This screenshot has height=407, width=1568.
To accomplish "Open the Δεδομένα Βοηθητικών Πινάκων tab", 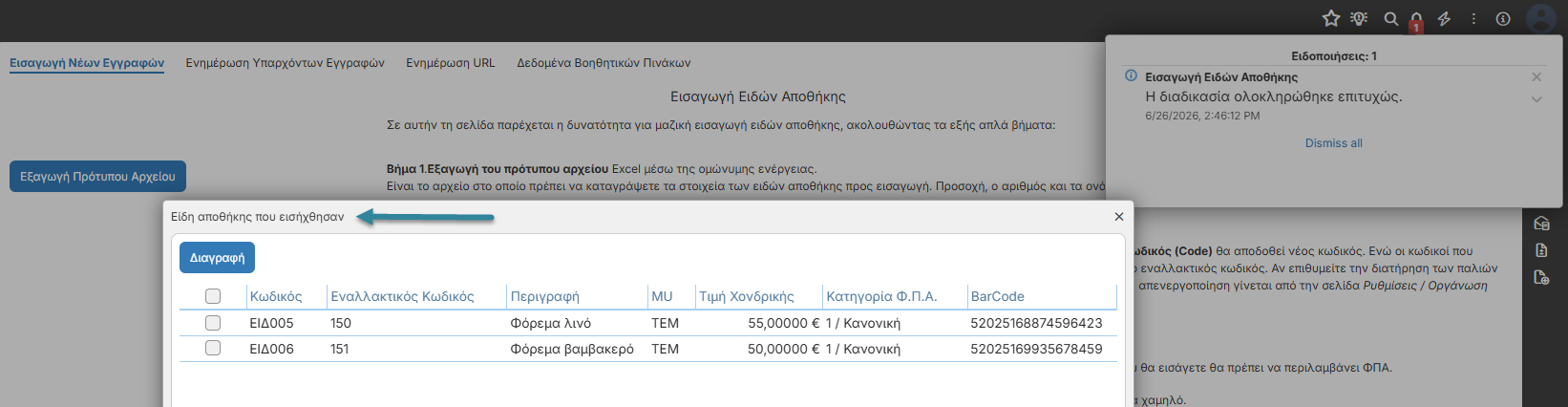I will click(x=604, y=63).
